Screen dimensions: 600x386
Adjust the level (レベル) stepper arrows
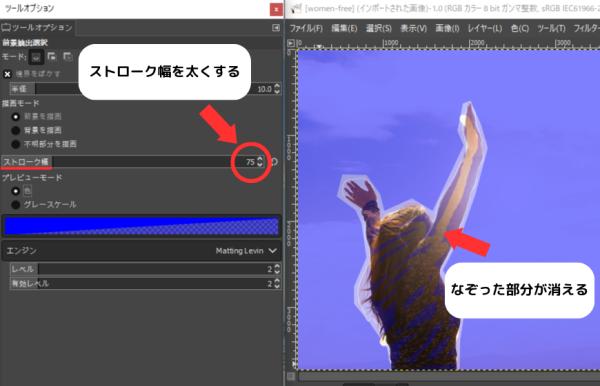coord(277,269)
